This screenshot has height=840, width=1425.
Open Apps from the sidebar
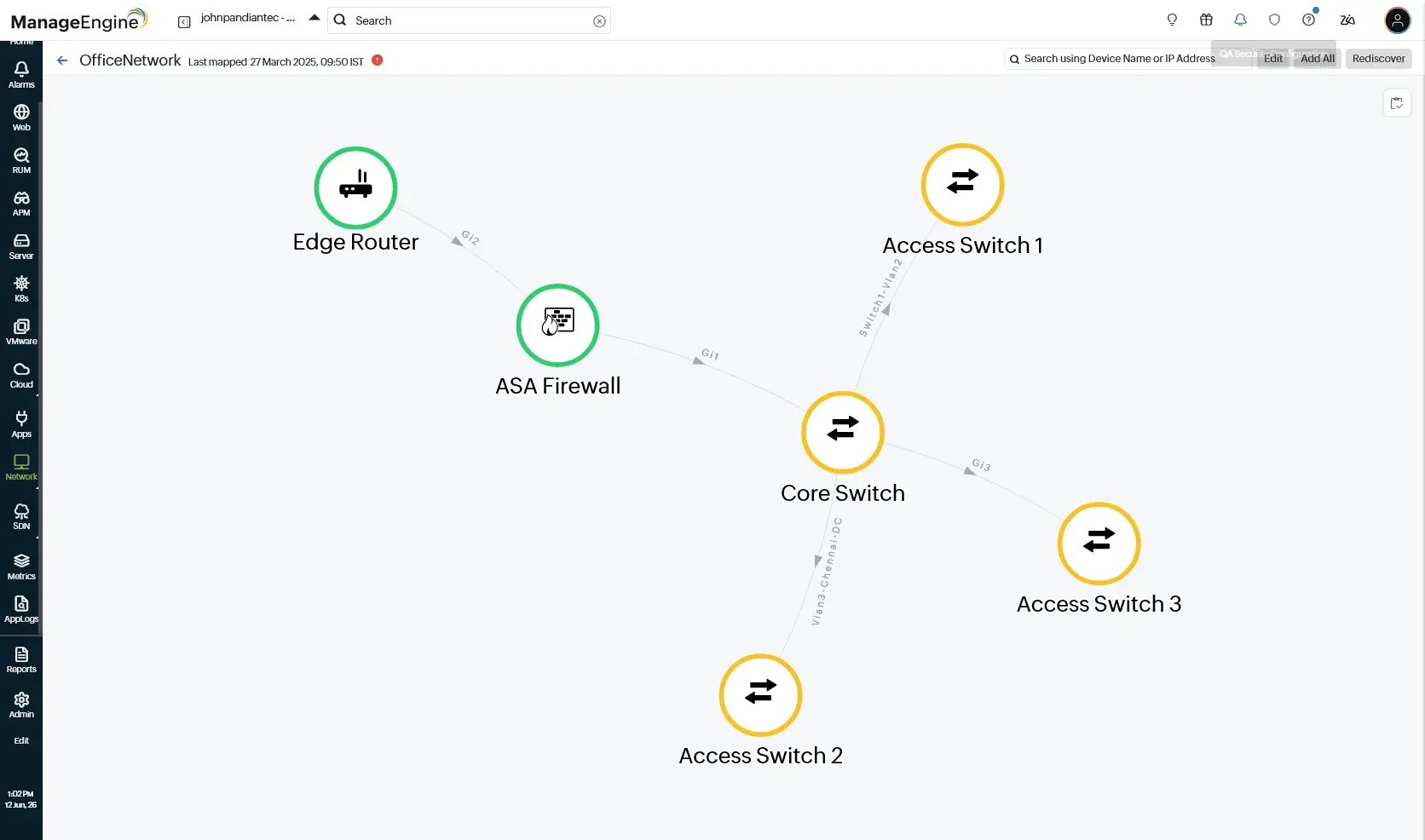coord(21,423)
